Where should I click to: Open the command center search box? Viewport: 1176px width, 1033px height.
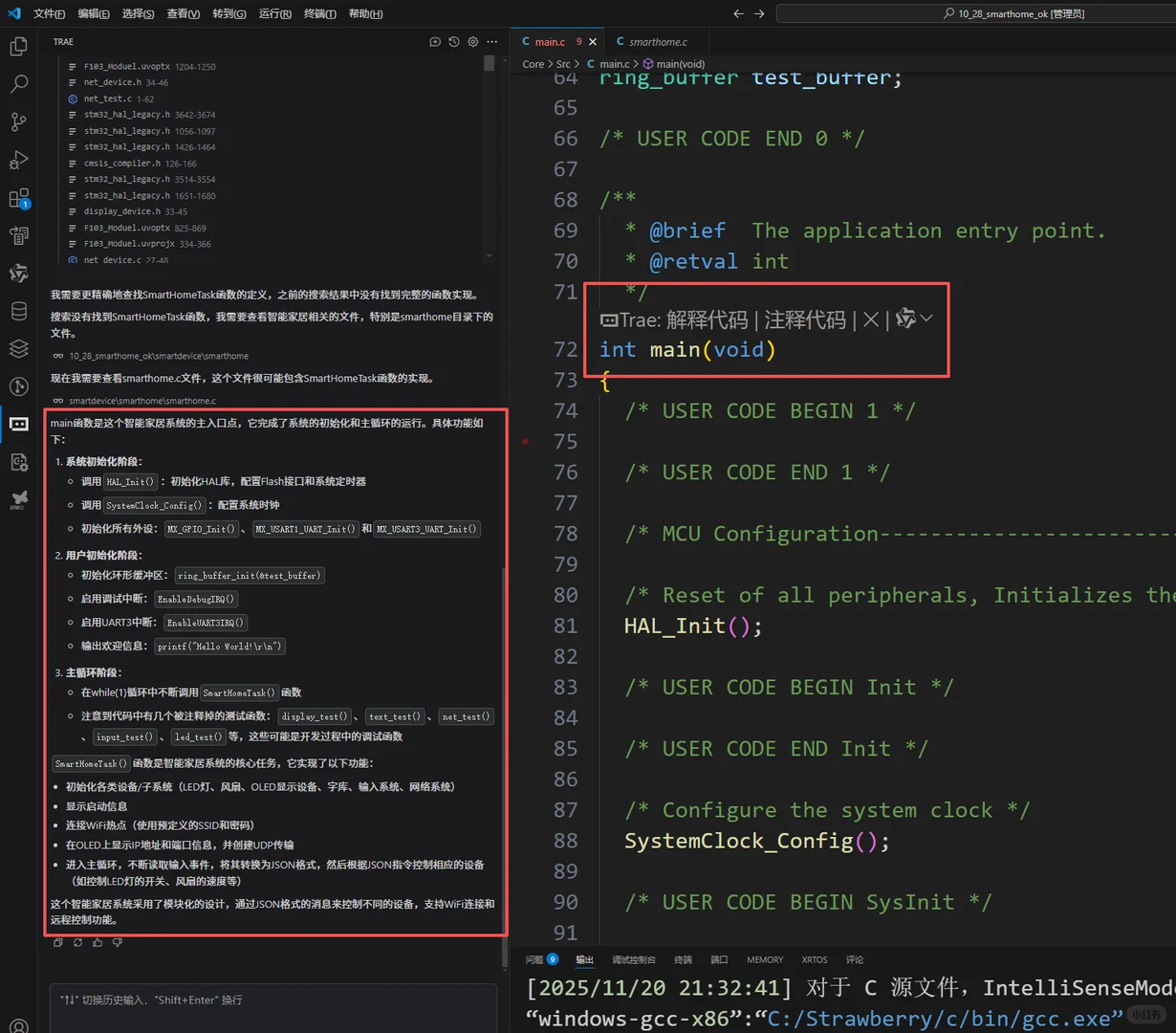click(x=976, y=13)
